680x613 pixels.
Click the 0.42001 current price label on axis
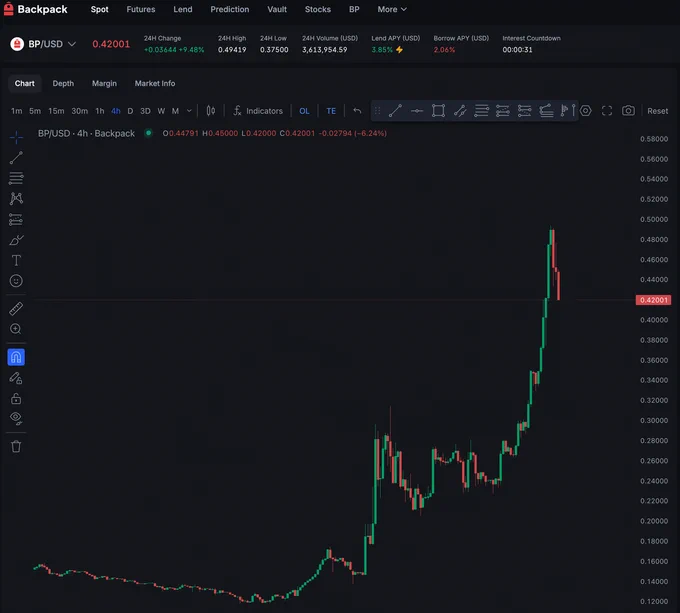(x=653, y=300)
